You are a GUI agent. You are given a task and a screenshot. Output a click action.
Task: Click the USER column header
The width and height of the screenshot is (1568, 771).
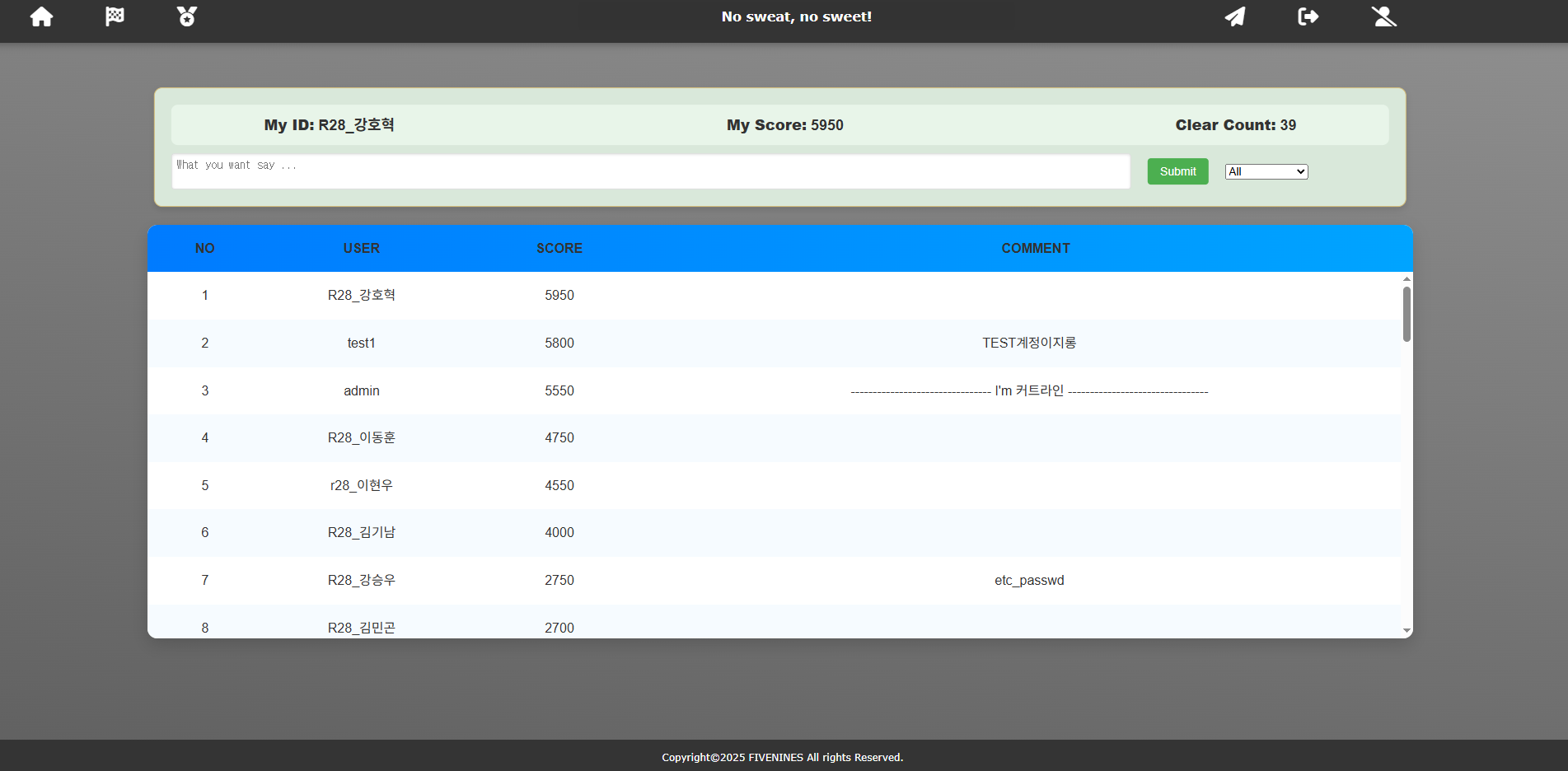361,248
